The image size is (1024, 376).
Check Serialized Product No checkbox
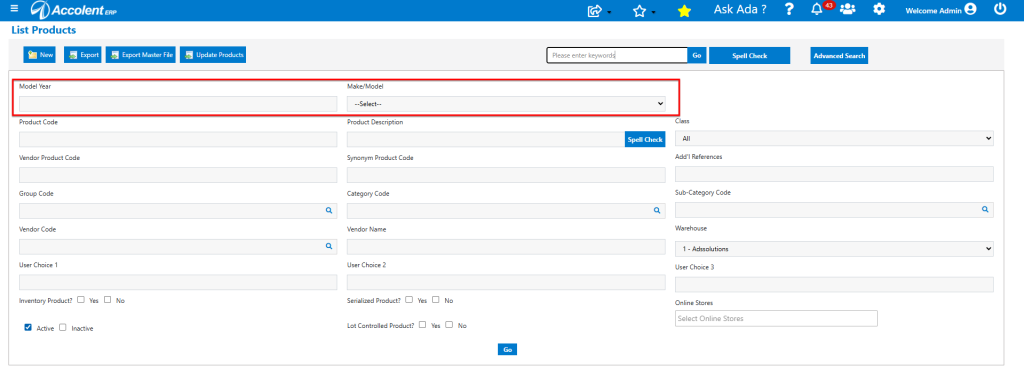[x=436, y=300]
